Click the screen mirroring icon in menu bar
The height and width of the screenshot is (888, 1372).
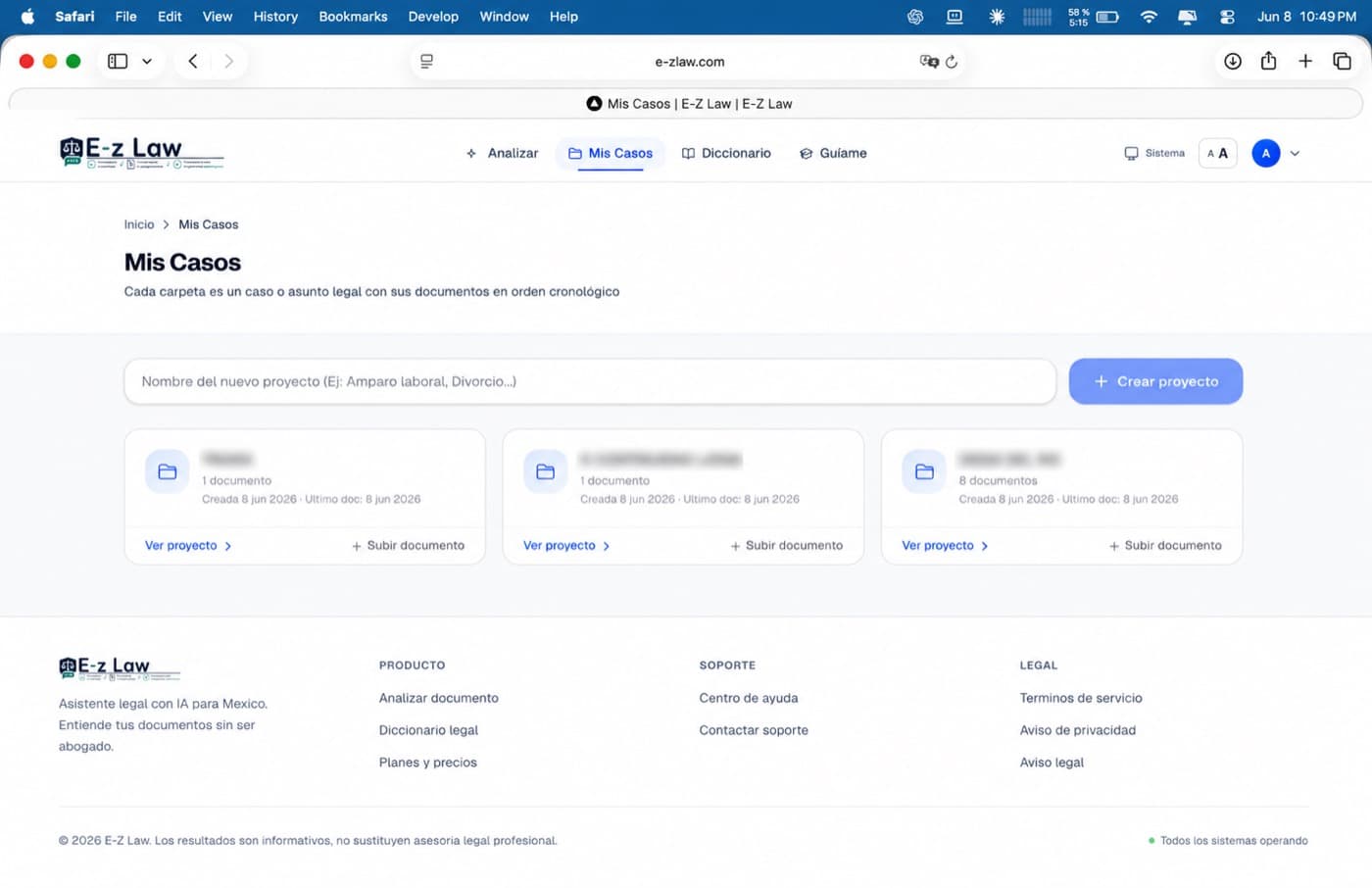pyautogui.click(x=1187, y=17)
